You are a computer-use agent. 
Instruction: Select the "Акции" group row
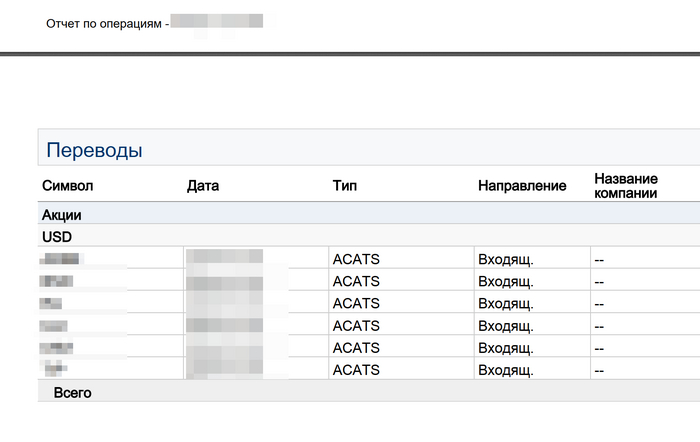[x=62, y=215]
